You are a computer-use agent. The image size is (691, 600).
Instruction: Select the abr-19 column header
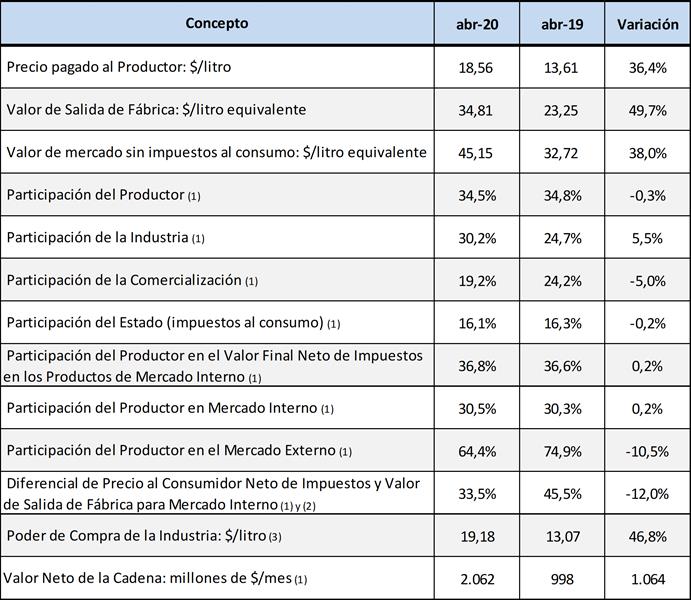(x=562, y=24)
